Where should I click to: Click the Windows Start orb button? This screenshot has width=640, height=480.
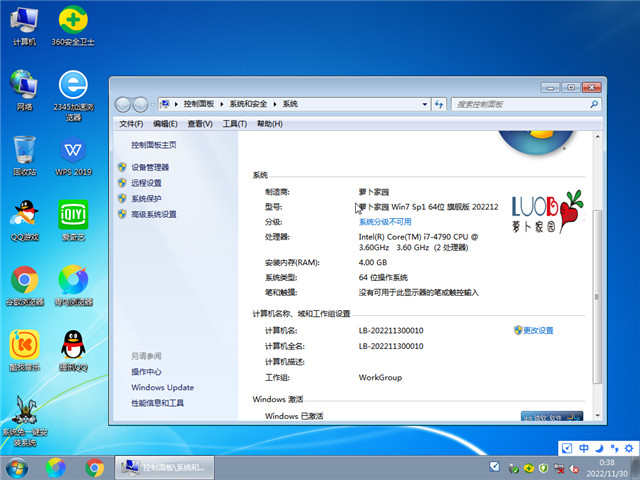[x=17, y=467]
